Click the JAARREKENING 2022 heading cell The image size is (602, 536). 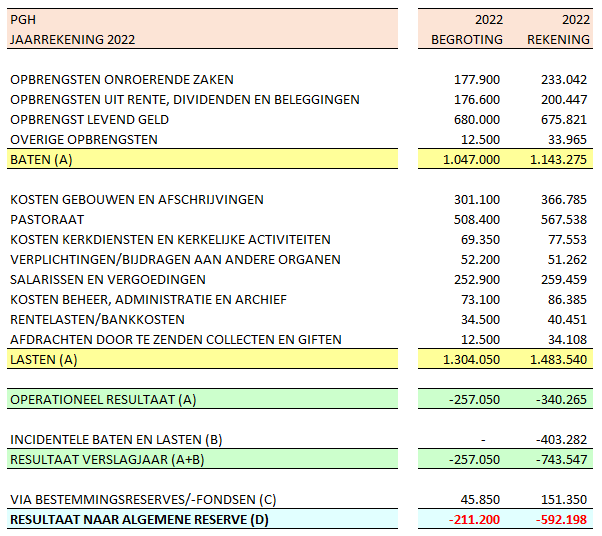(72, 39)
